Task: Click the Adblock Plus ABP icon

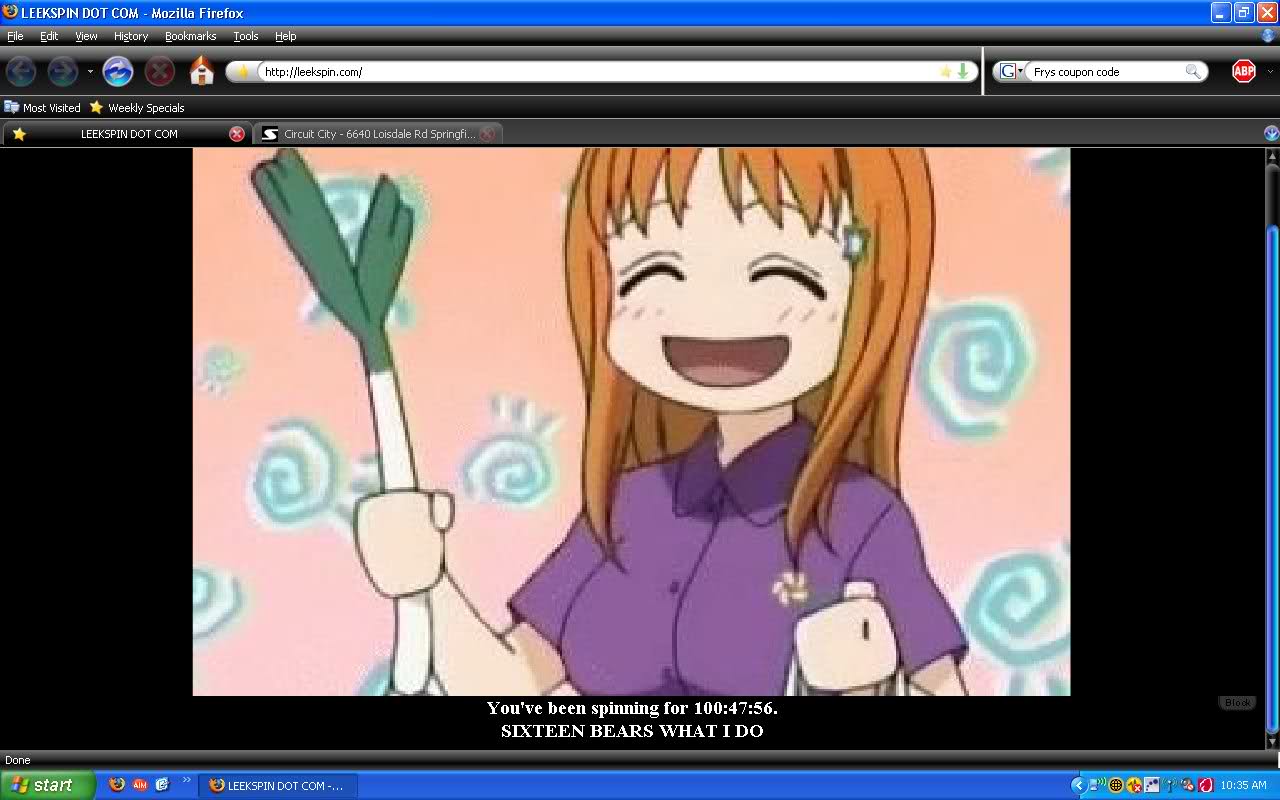Action: [1243, 71]
